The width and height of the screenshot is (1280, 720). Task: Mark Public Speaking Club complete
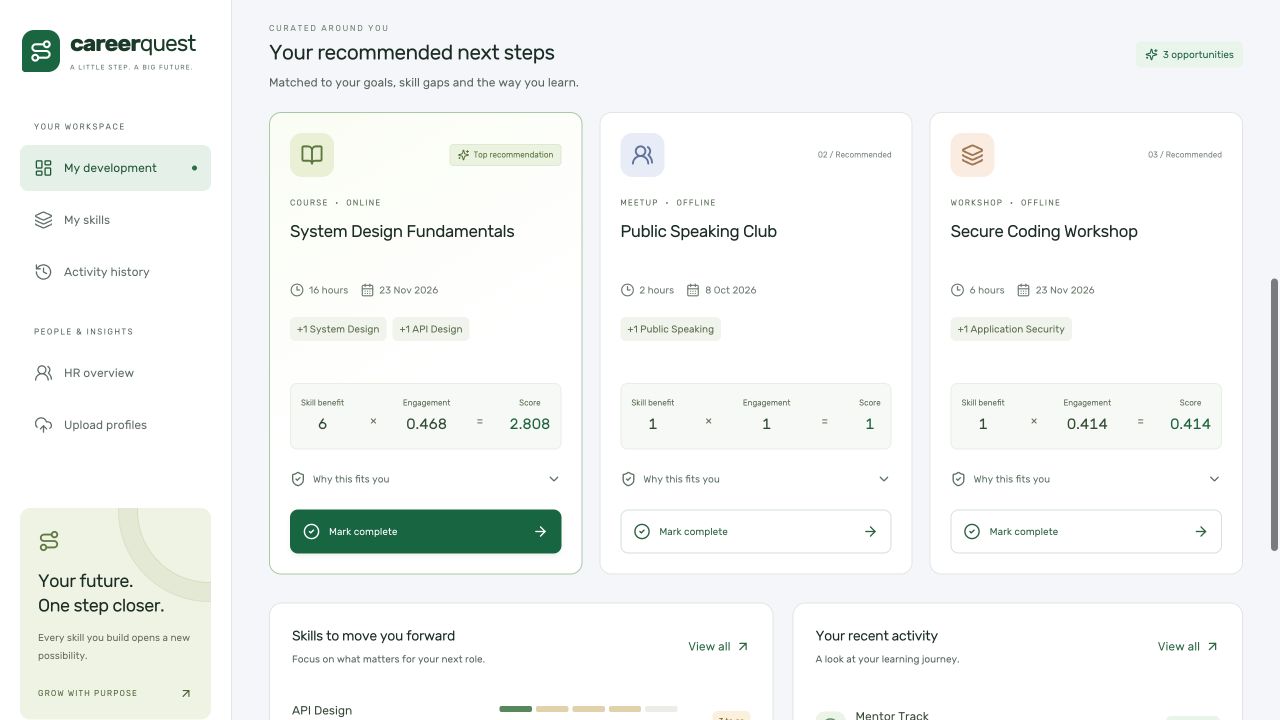pyautogui.click(x=755, y=532)
